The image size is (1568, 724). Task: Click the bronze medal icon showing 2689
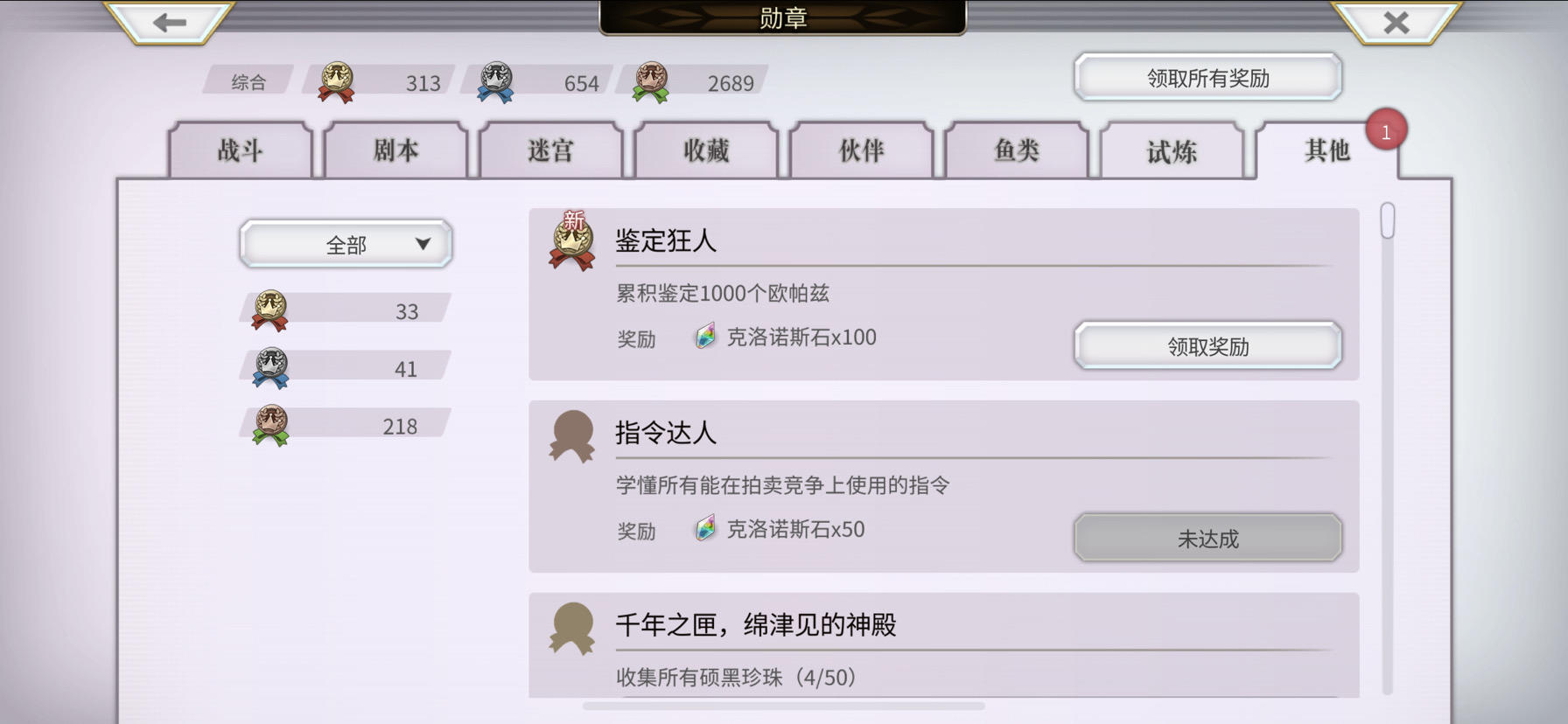click(x=651, y=82)
